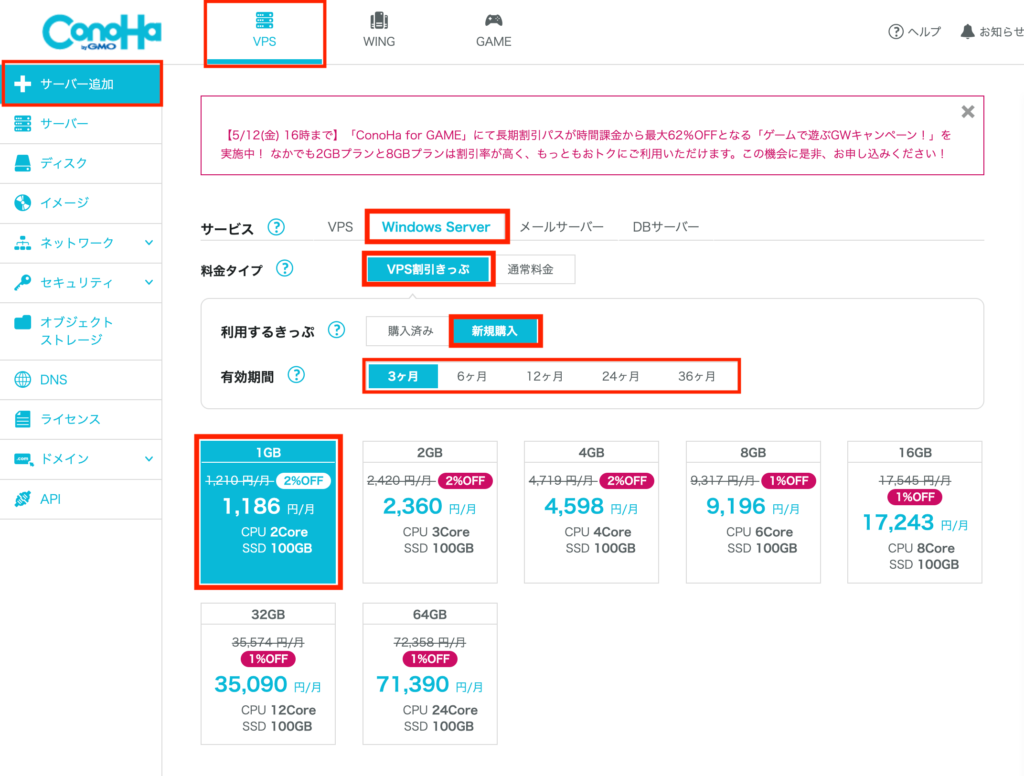Open DNS in the sidebar
Image resolution: width=1024 pixels, height=776 pixels.
coord(81,380)
